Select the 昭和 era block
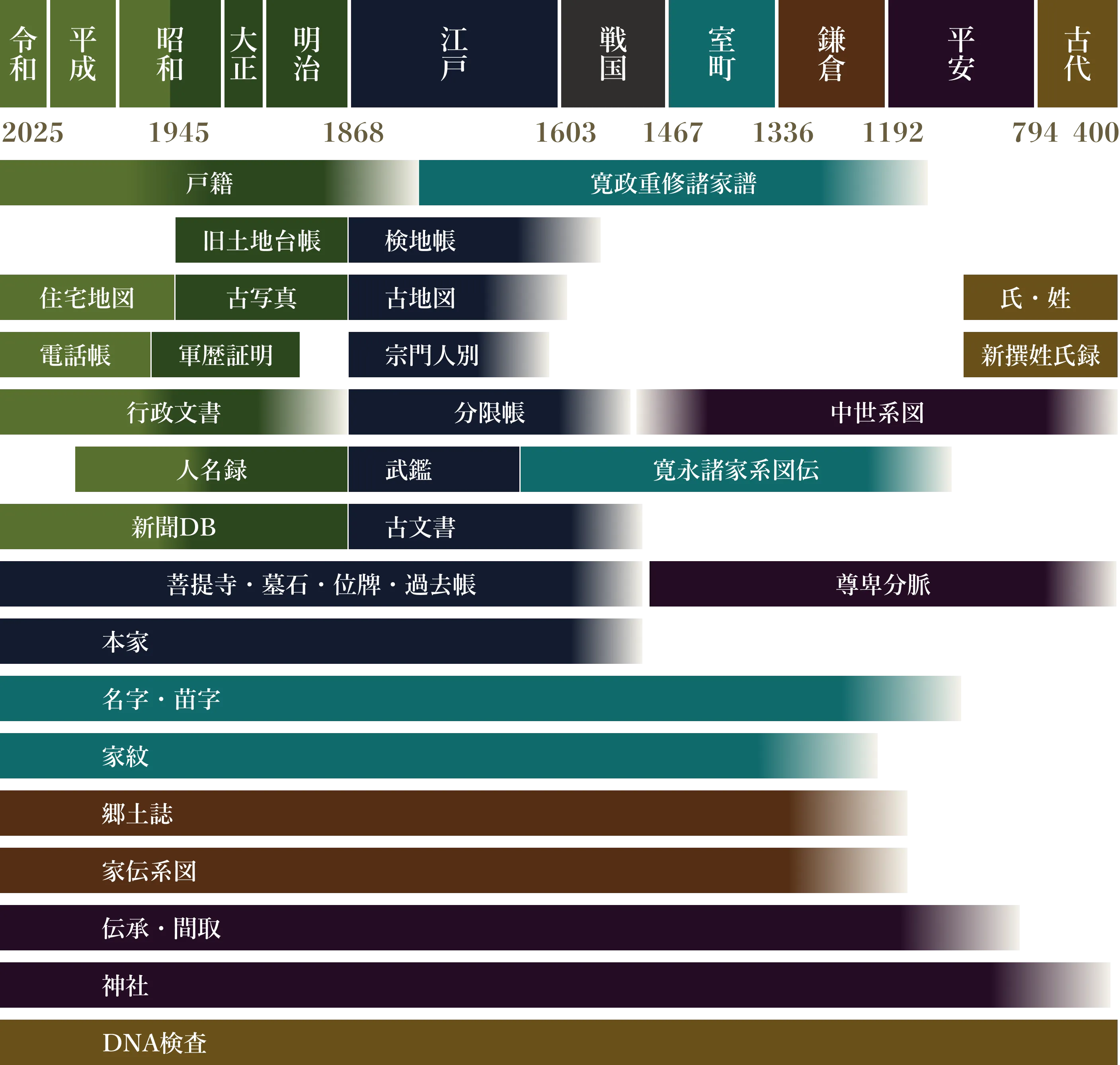The height and width of the screenshot is (1065, 1120). 170,53
